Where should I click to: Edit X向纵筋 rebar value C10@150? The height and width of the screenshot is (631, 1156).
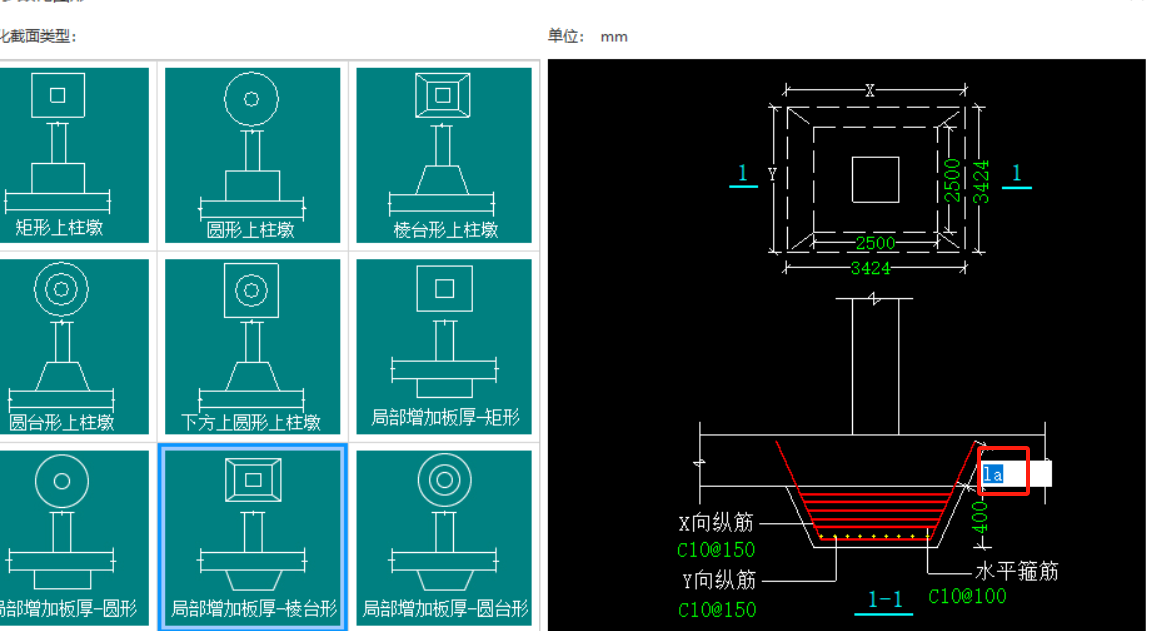[x=716, y=550]
